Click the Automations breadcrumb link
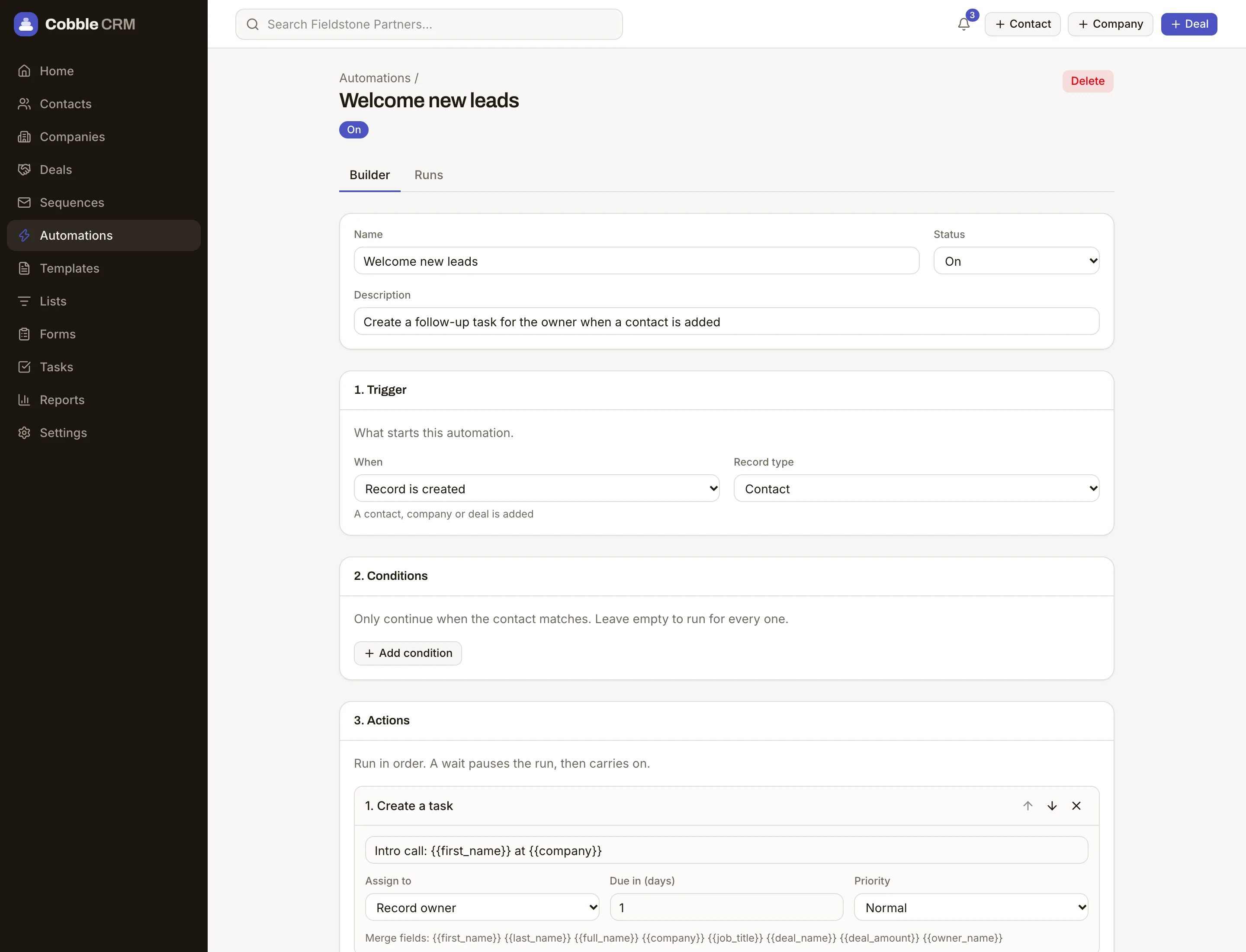Screen dimensions: 1246x952 coord(375,77)
